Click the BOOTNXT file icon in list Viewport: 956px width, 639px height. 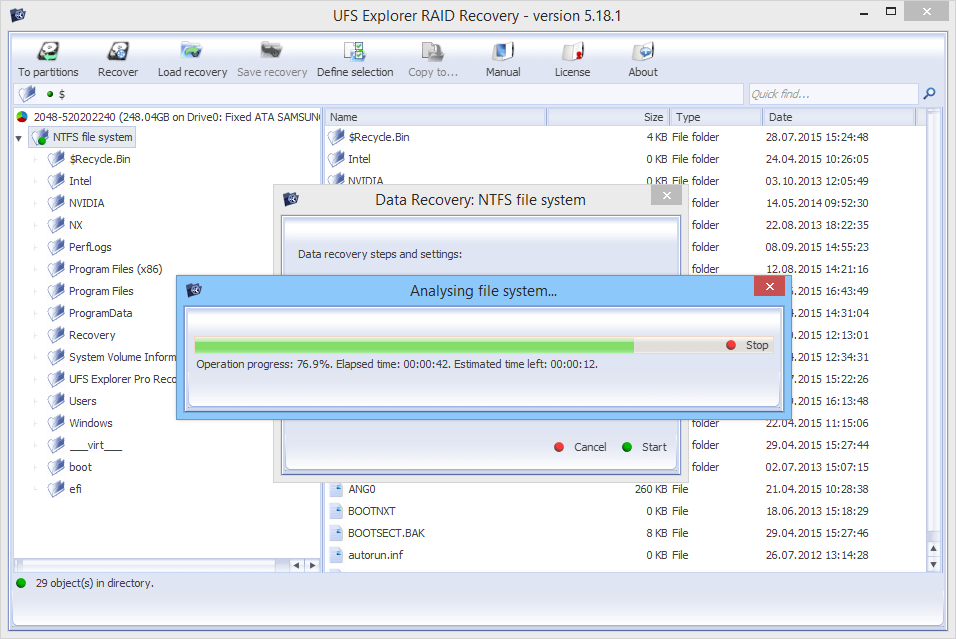[x=336, y=511]
